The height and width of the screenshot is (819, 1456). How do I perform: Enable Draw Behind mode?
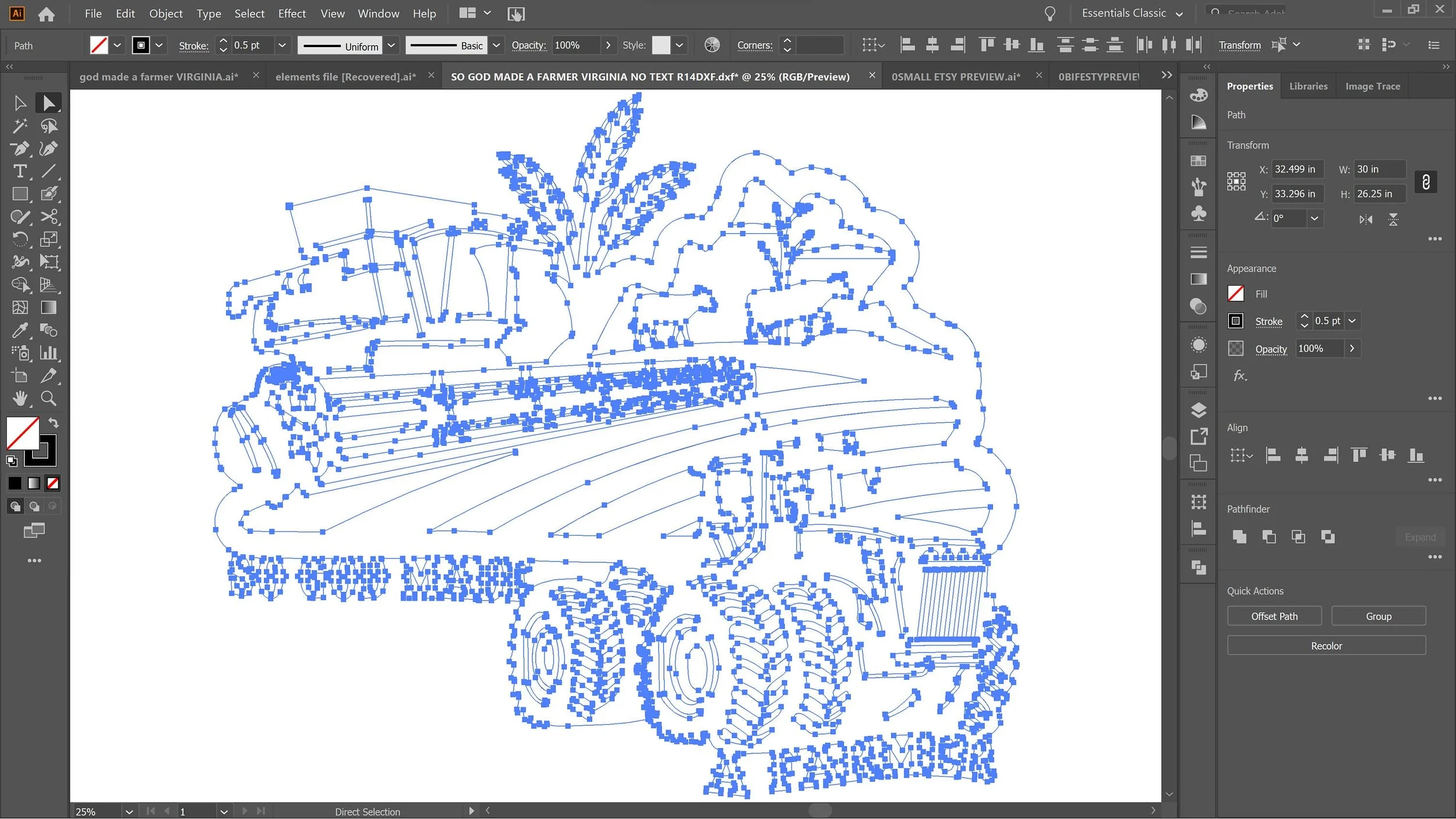34,506
